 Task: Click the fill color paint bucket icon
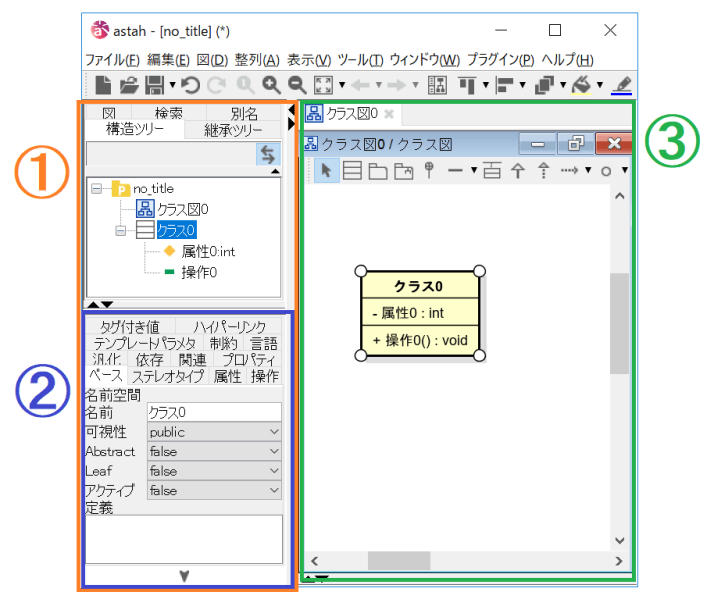point(582,86)
